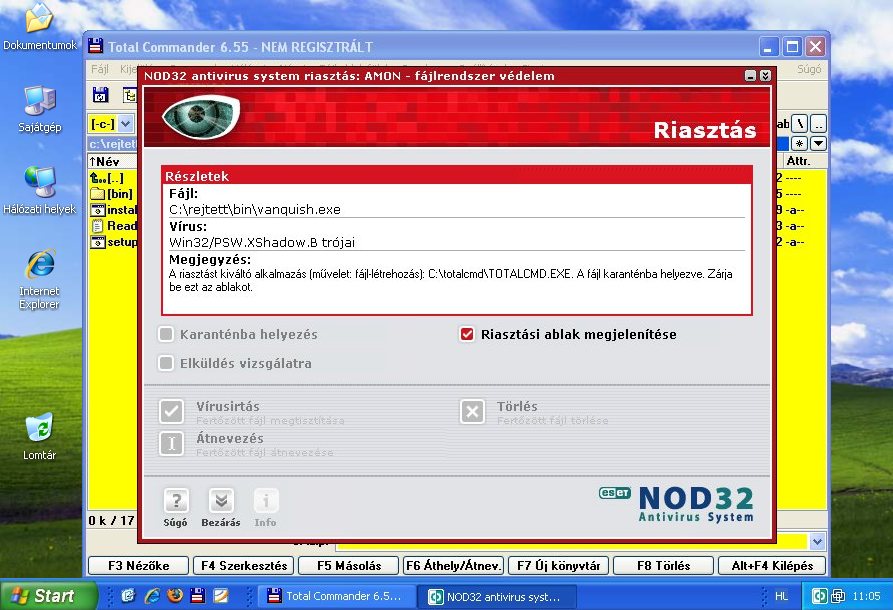Select the [bin] folder in file panel
Image resolution: width=893 pixels, height=610 pixels.
point(113,194)
